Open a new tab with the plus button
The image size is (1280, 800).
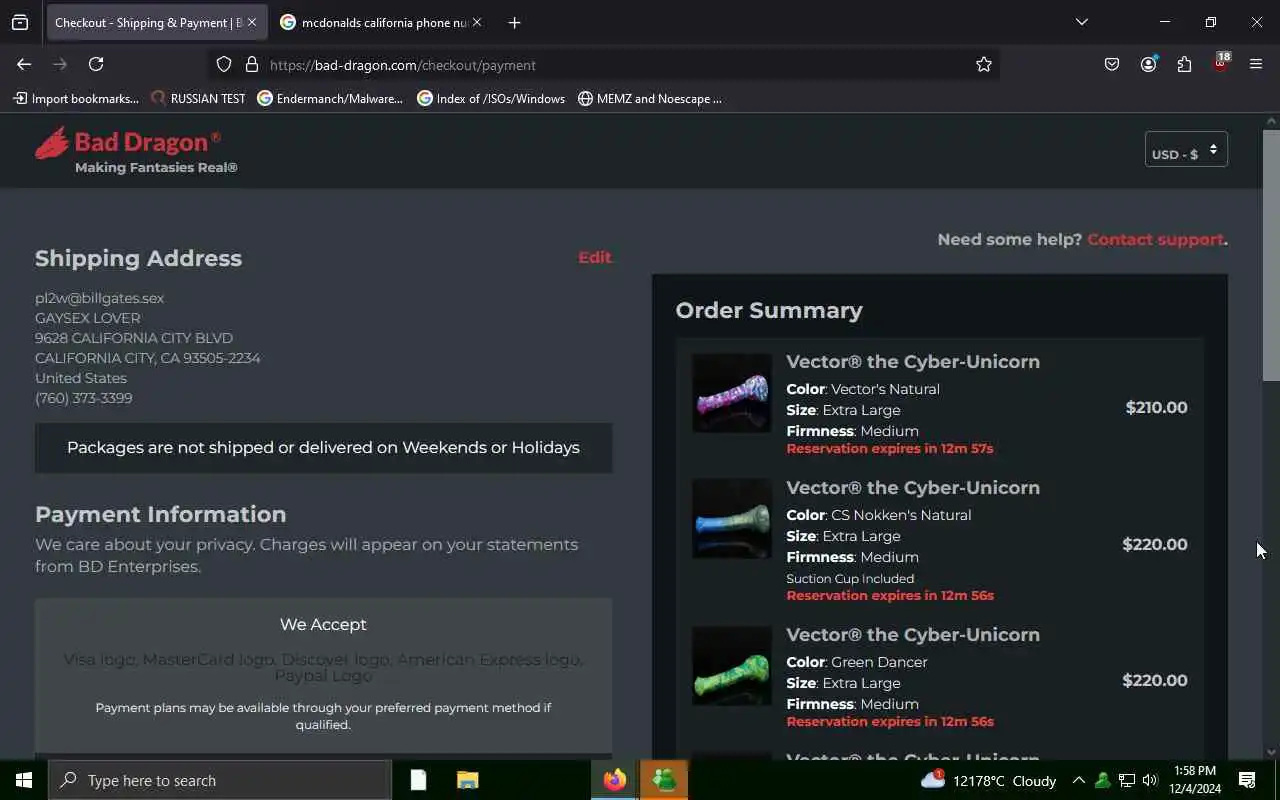pyautogui.click(x=514, y=22)
